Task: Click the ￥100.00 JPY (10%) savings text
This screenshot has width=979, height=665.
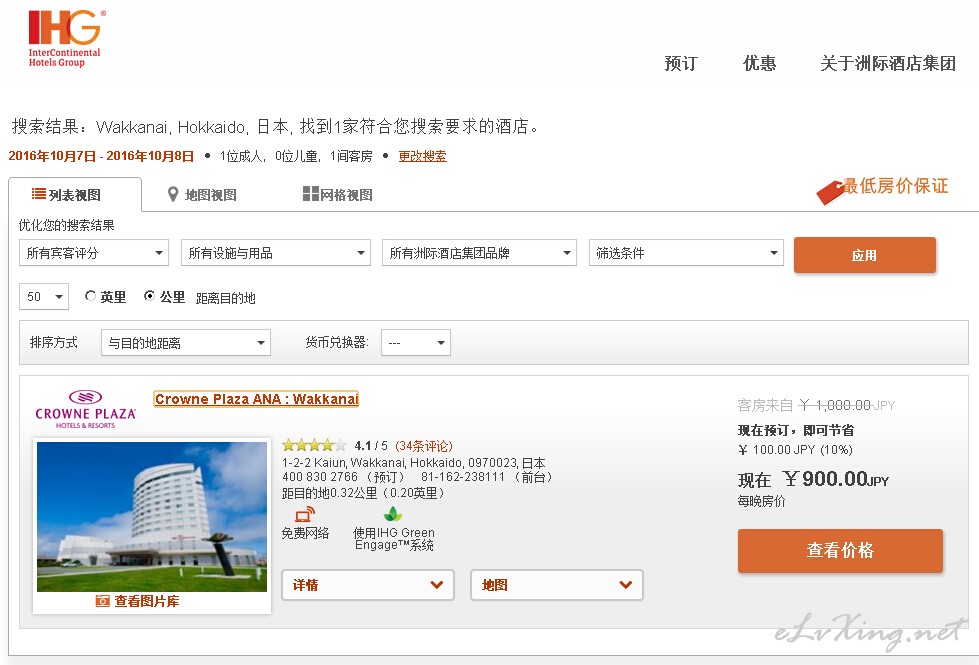Action: point(795,450)
